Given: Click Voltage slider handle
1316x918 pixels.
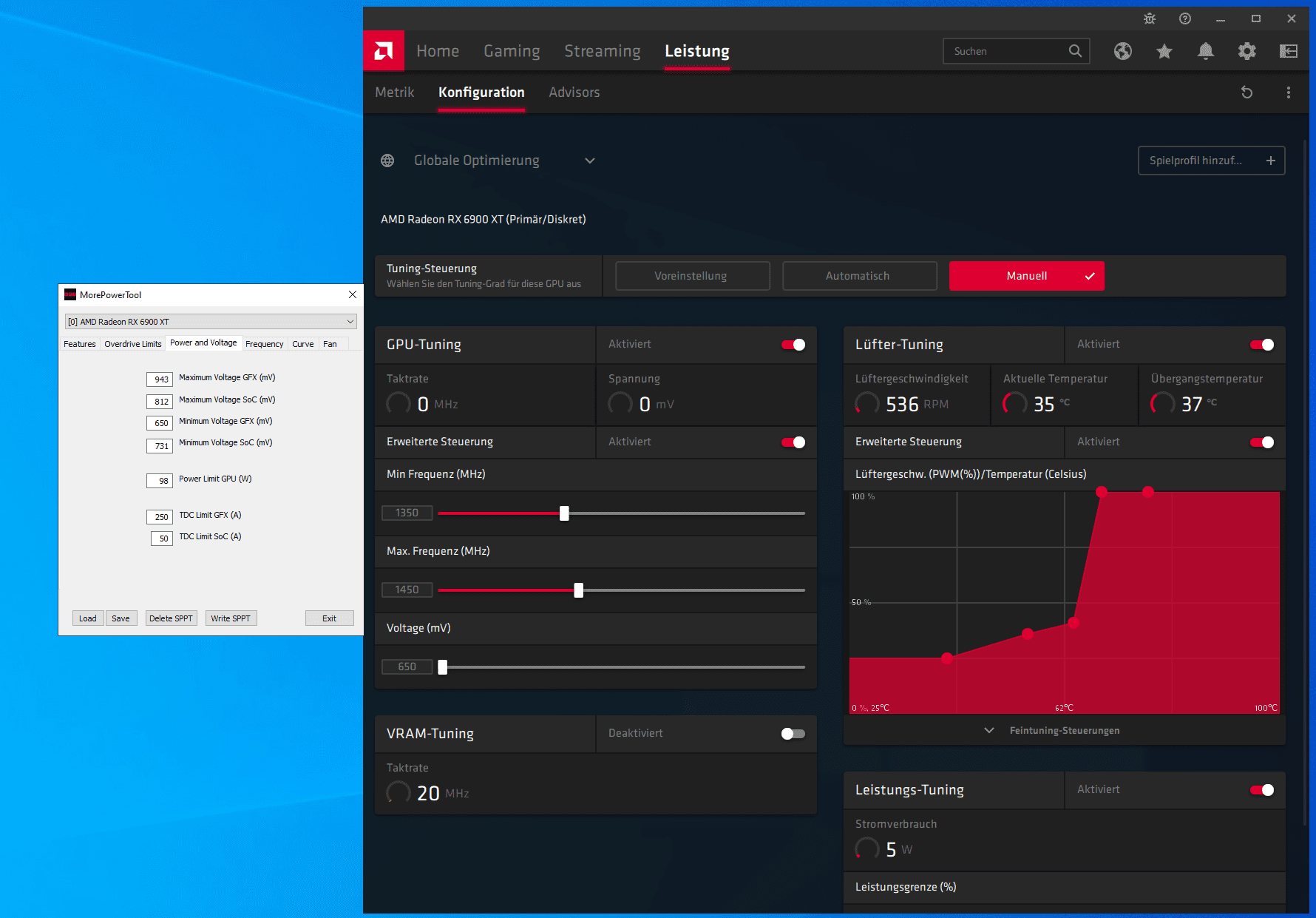Looking at the screenshot, I should [x=442, y=667].
